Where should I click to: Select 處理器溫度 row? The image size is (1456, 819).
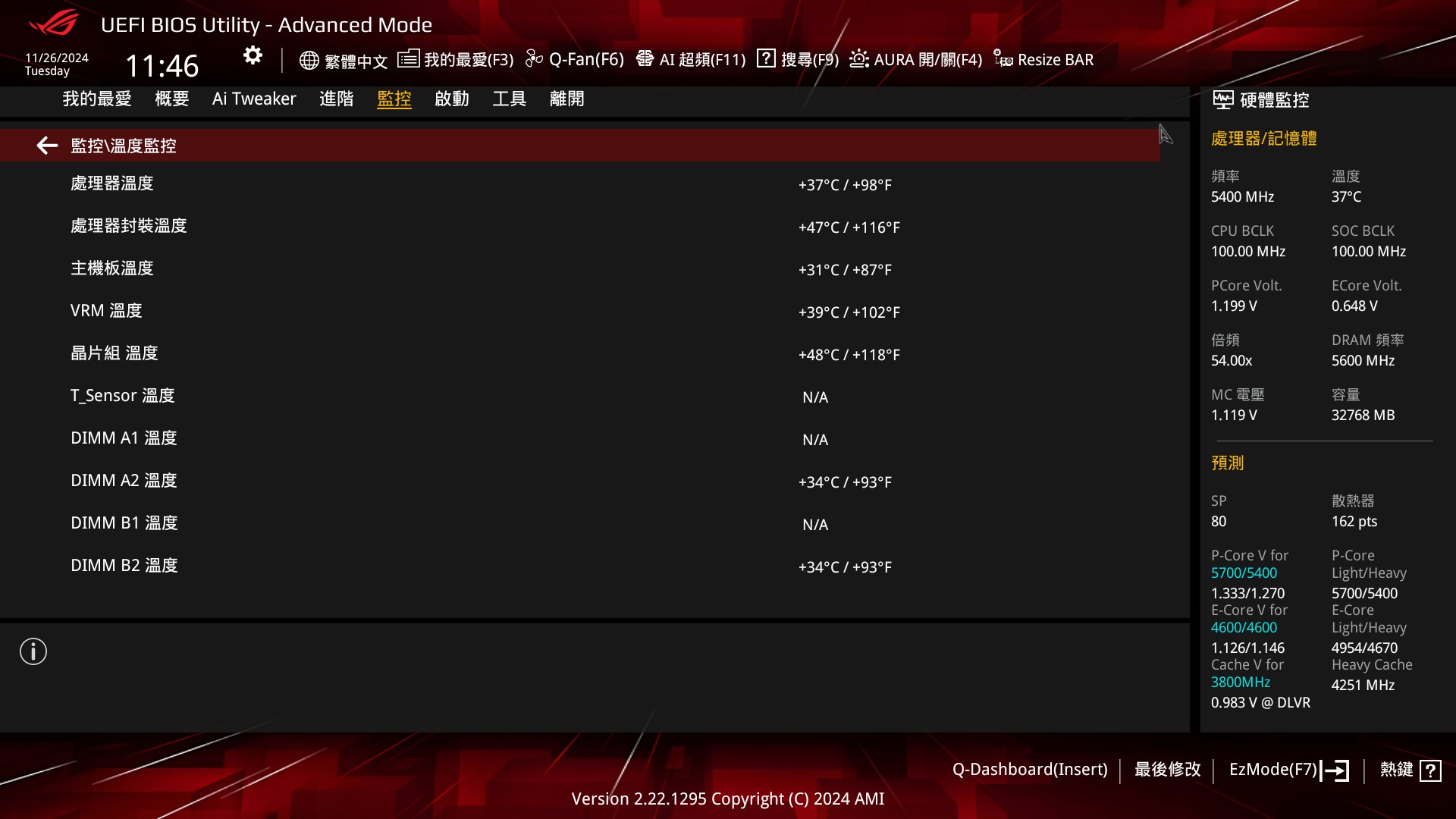(x=579, y=184)
